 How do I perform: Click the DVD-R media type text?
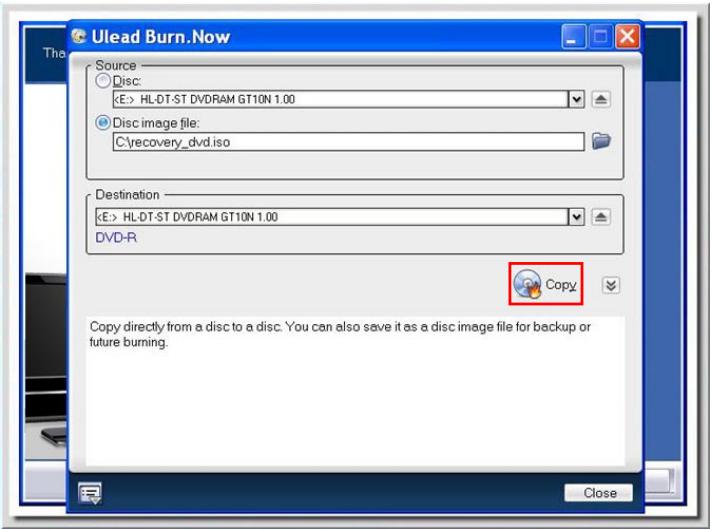click(116, 237)
